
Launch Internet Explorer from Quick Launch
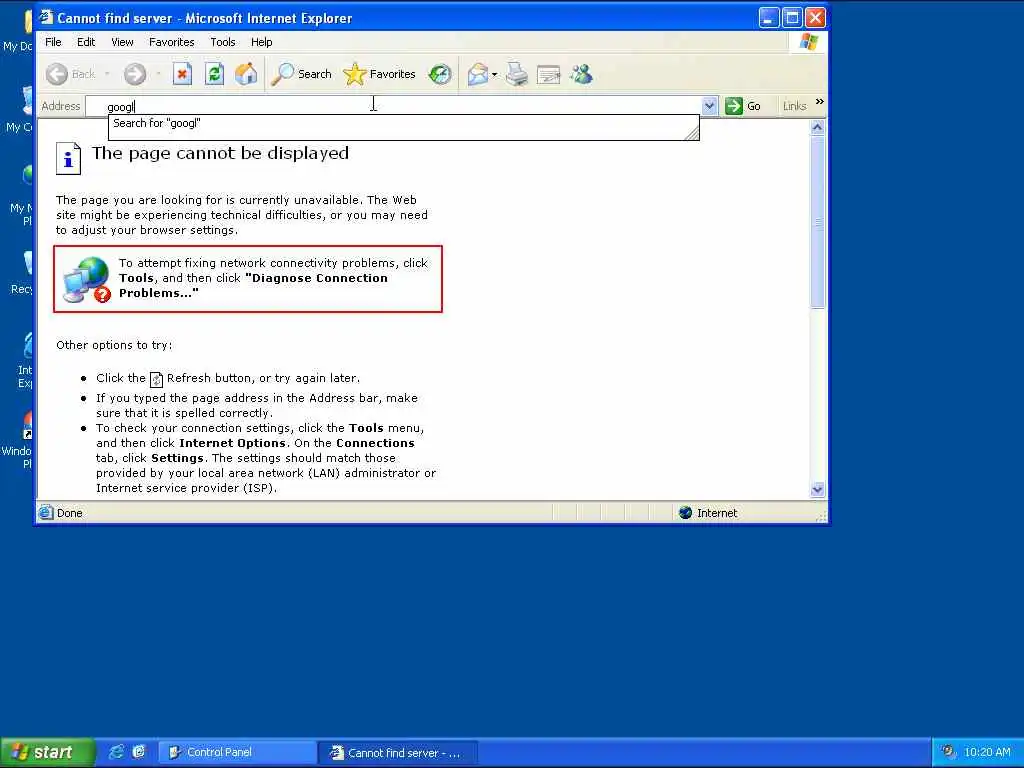(116, 752)
